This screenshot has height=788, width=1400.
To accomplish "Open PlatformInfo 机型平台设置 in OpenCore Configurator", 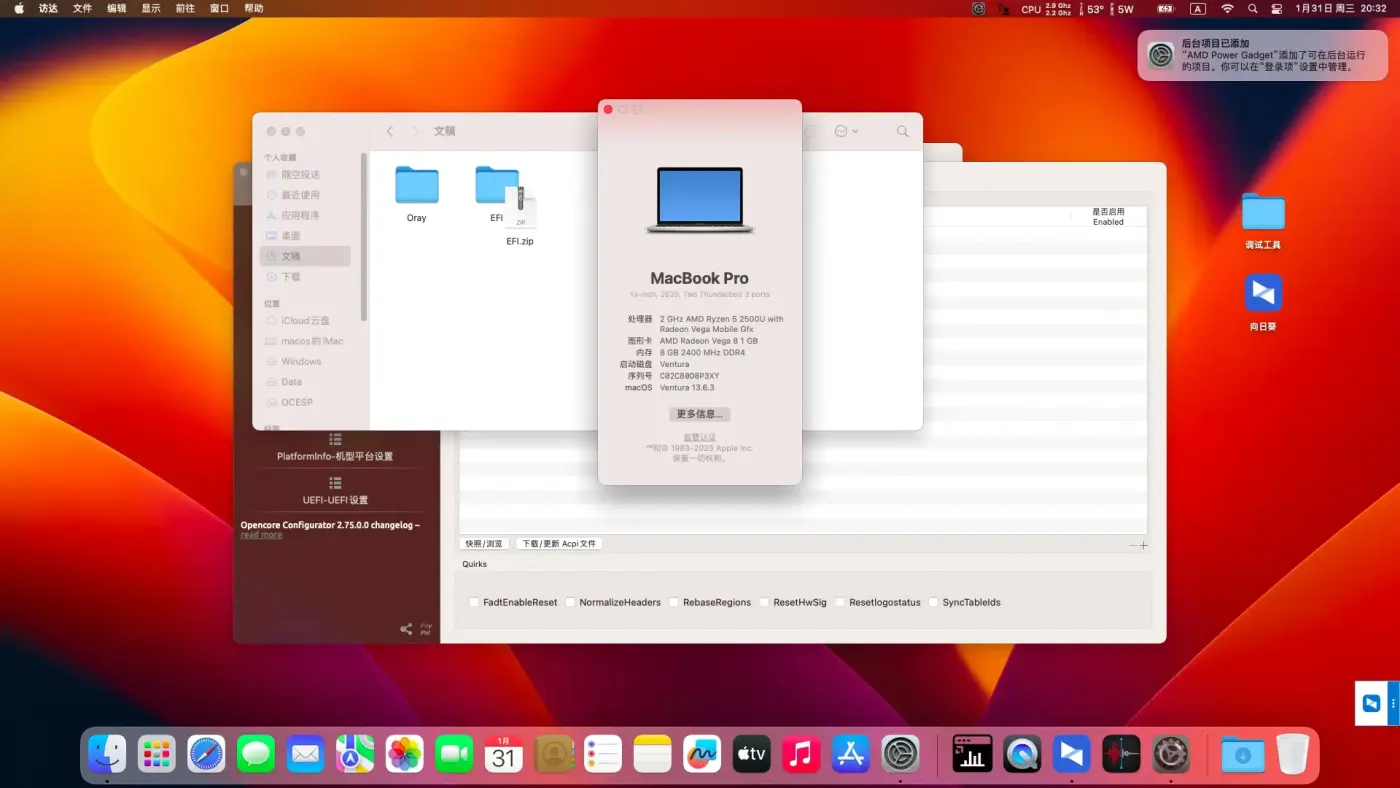I will pos(335,449).
